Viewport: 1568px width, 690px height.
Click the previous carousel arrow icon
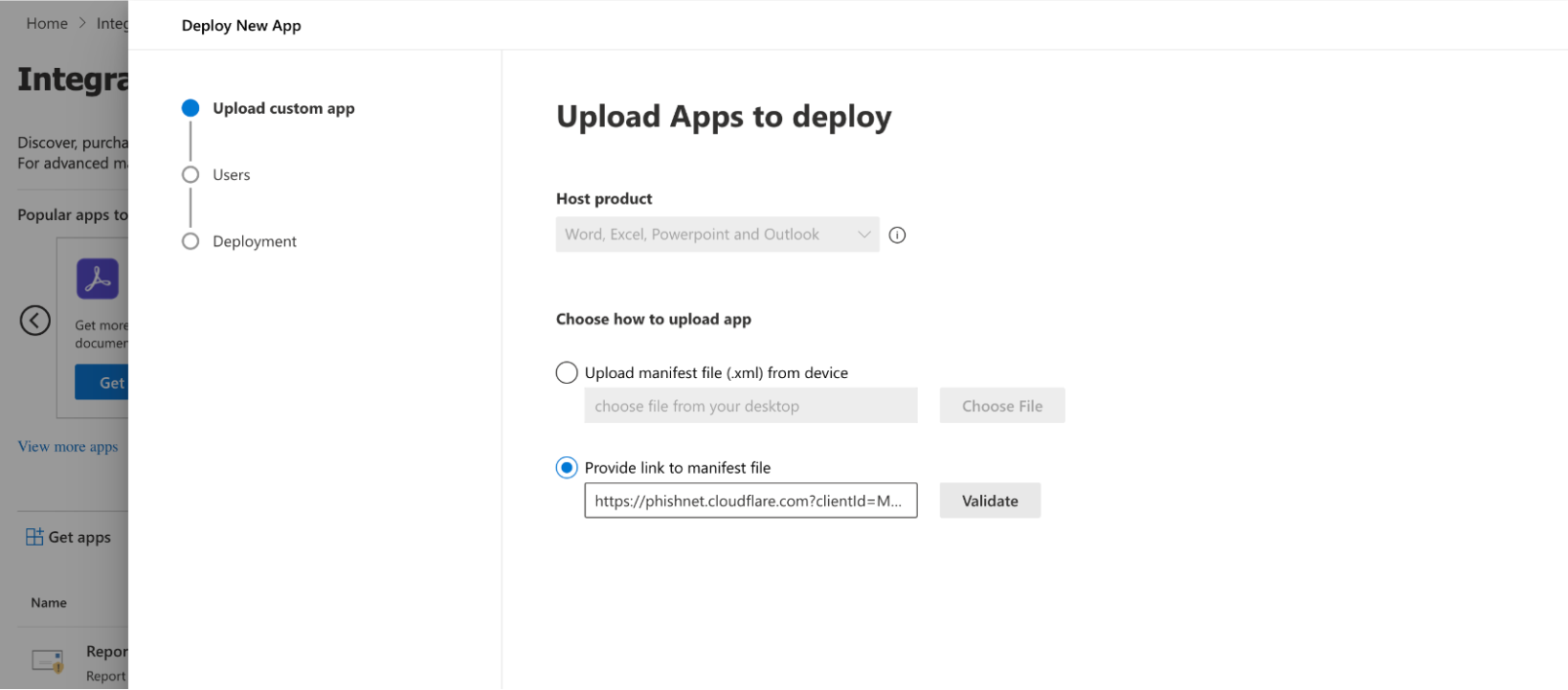[x=35, y=321]
